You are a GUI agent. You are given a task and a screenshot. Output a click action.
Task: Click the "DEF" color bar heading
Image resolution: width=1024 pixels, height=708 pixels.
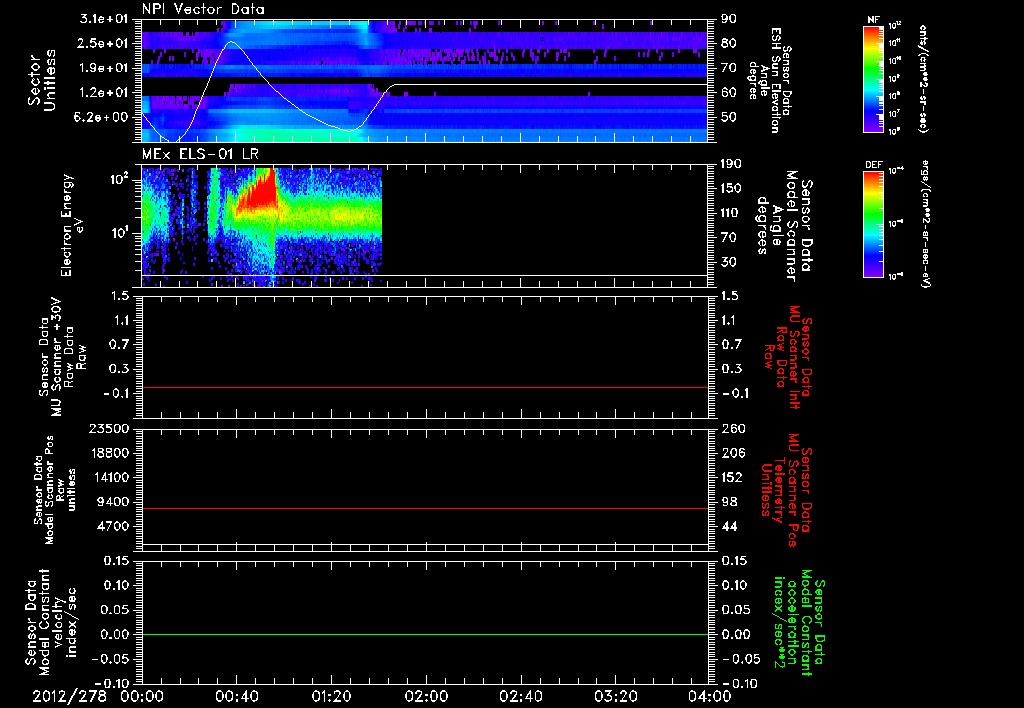(x=874, y=165)
